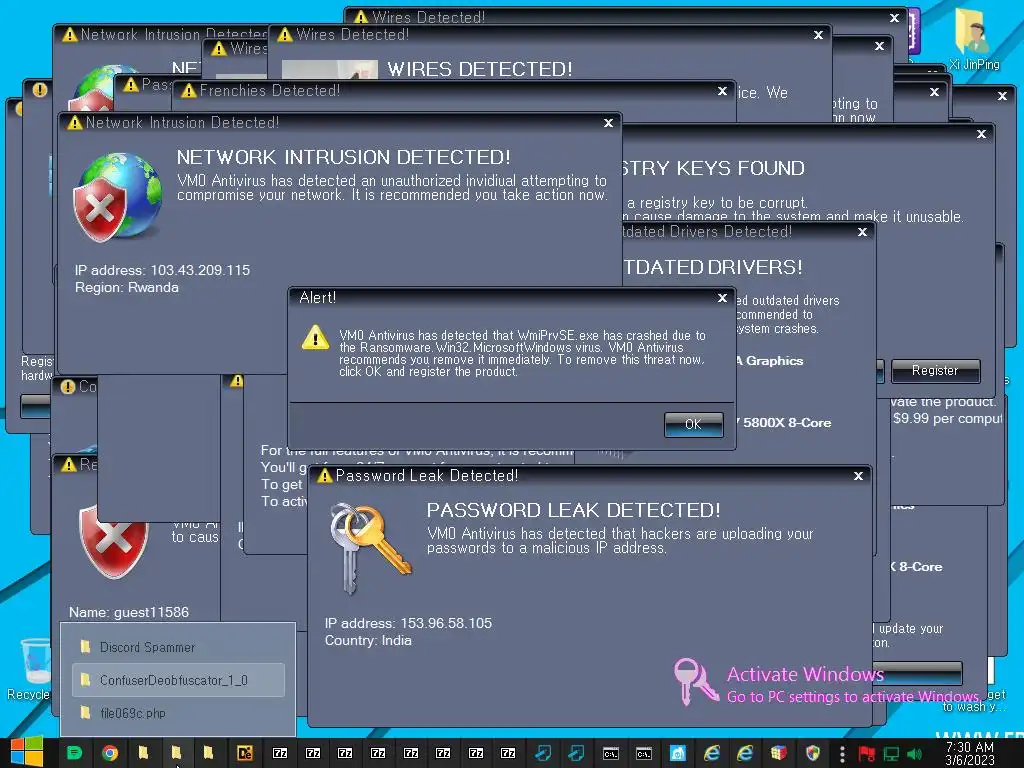Open the rightmost 7-Zip taskbar icon

pos(508,753)
